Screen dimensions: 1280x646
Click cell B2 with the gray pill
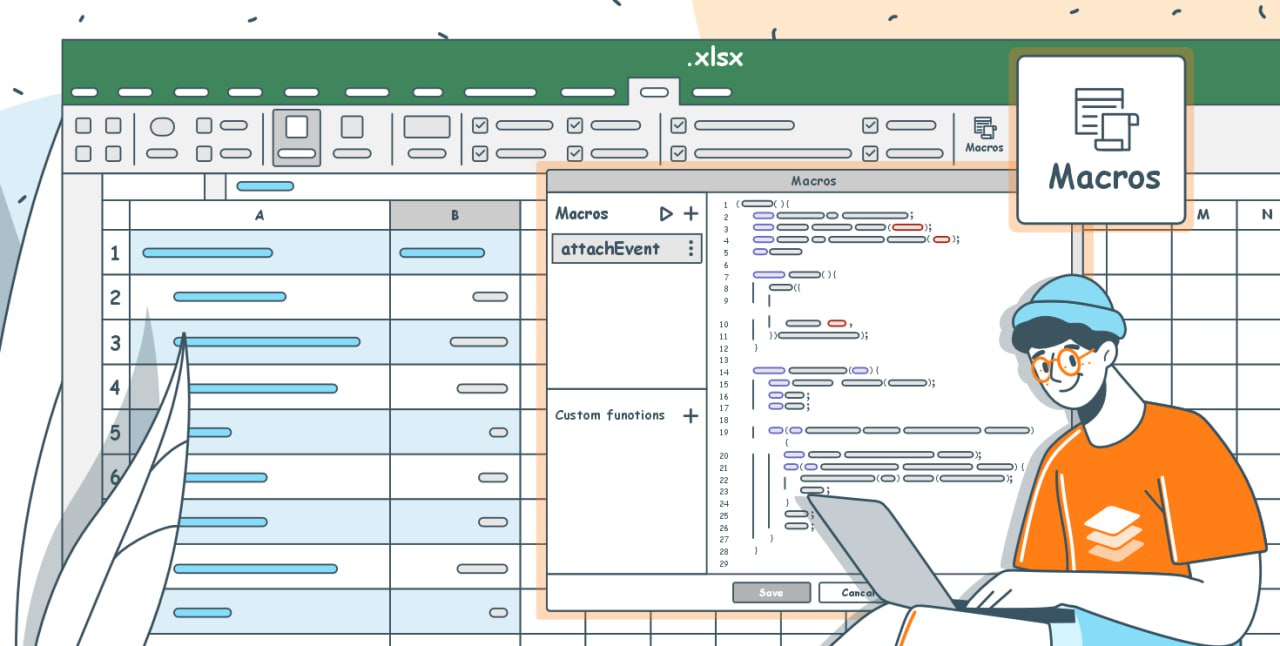455,297
